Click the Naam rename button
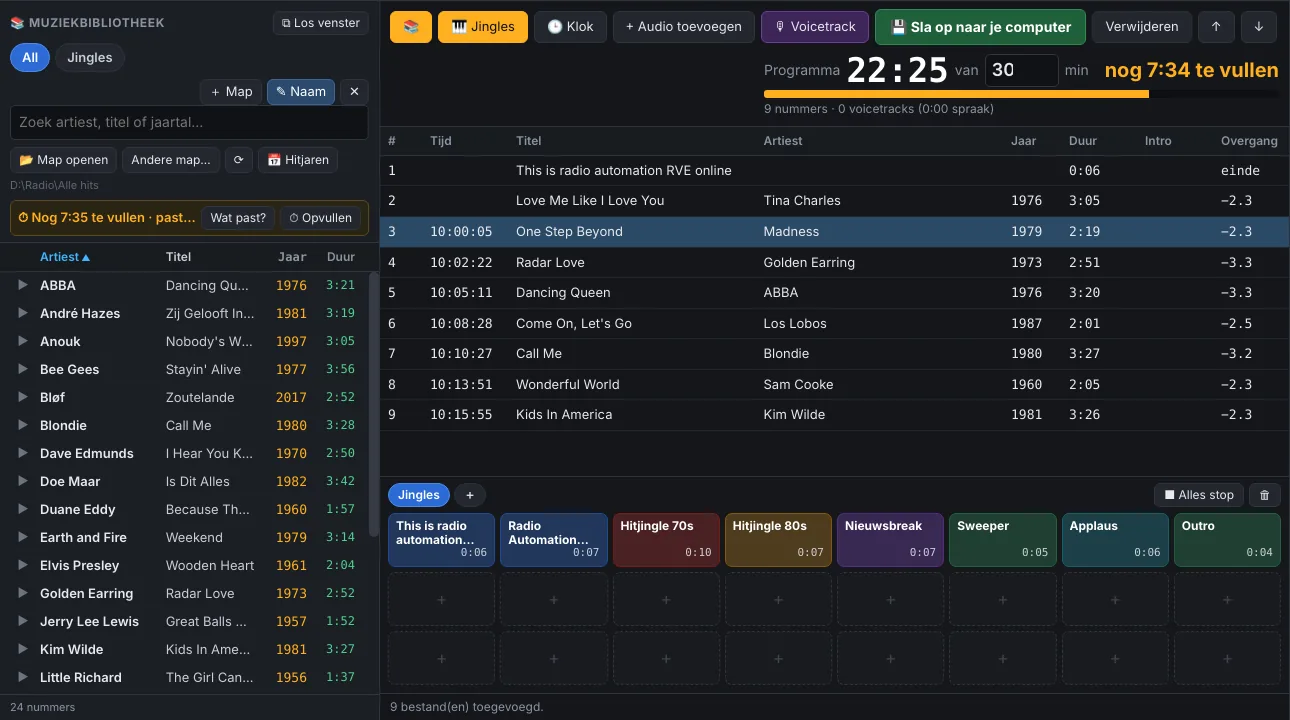Viewport: 1290px width, 720px height. point(301,92)
